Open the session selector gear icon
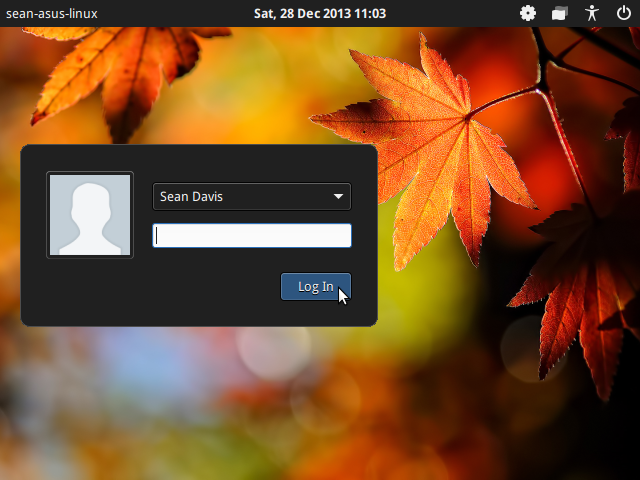The width and height of the screenshot is (640, 480). point(528,14)
